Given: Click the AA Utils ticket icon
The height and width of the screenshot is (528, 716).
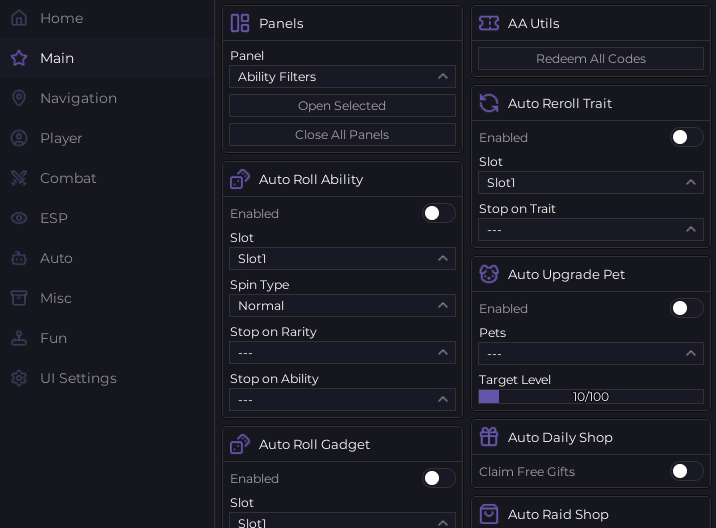Looking at the screenshot, I should pos(489,23).
